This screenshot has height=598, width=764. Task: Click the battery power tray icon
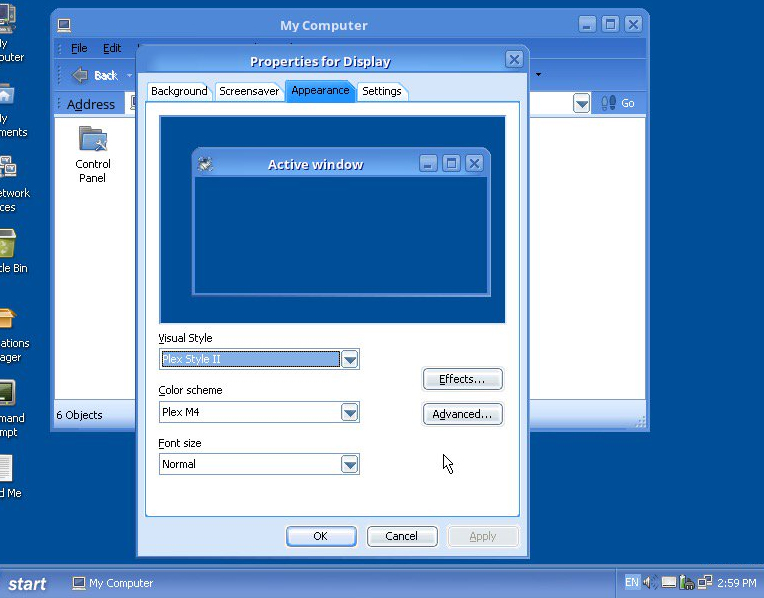[x=687, y=582]
